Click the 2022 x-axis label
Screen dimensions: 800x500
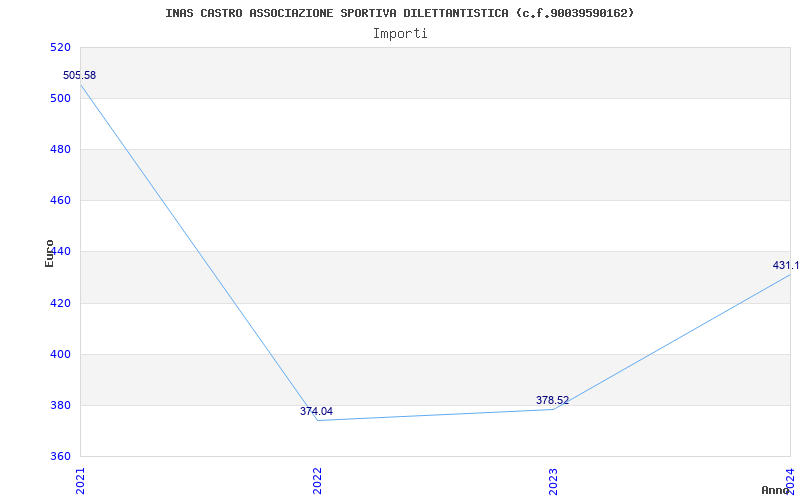[317, 481]
